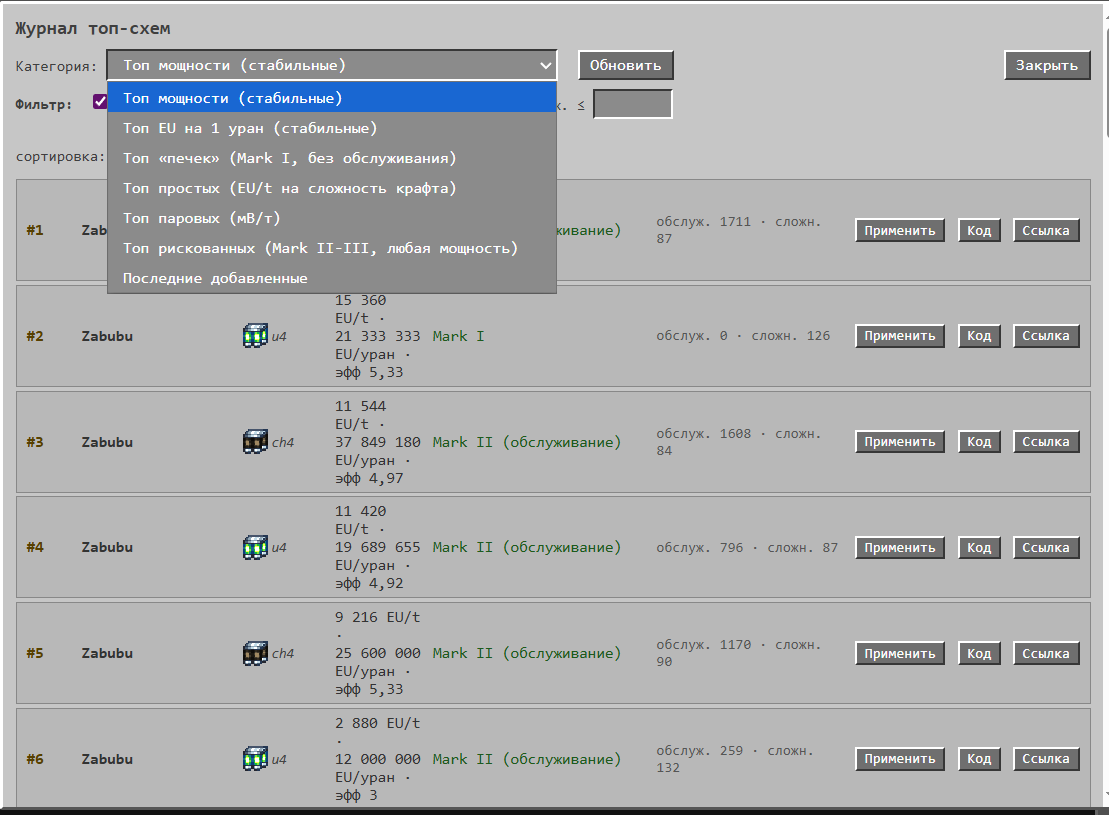Image resolution: width=1109 pixels, height=815 pixels.
Task: Open Ссылка for scheme #5
Action: coord(1046,654)
